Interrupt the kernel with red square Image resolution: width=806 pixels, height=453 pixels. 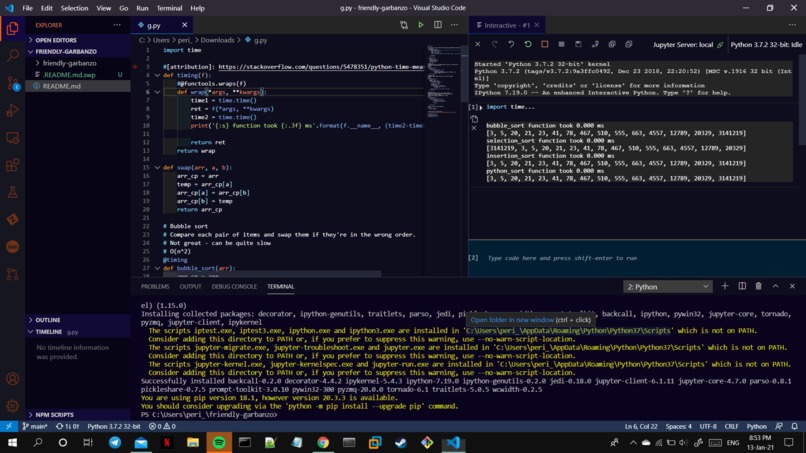tap(544, 44)
